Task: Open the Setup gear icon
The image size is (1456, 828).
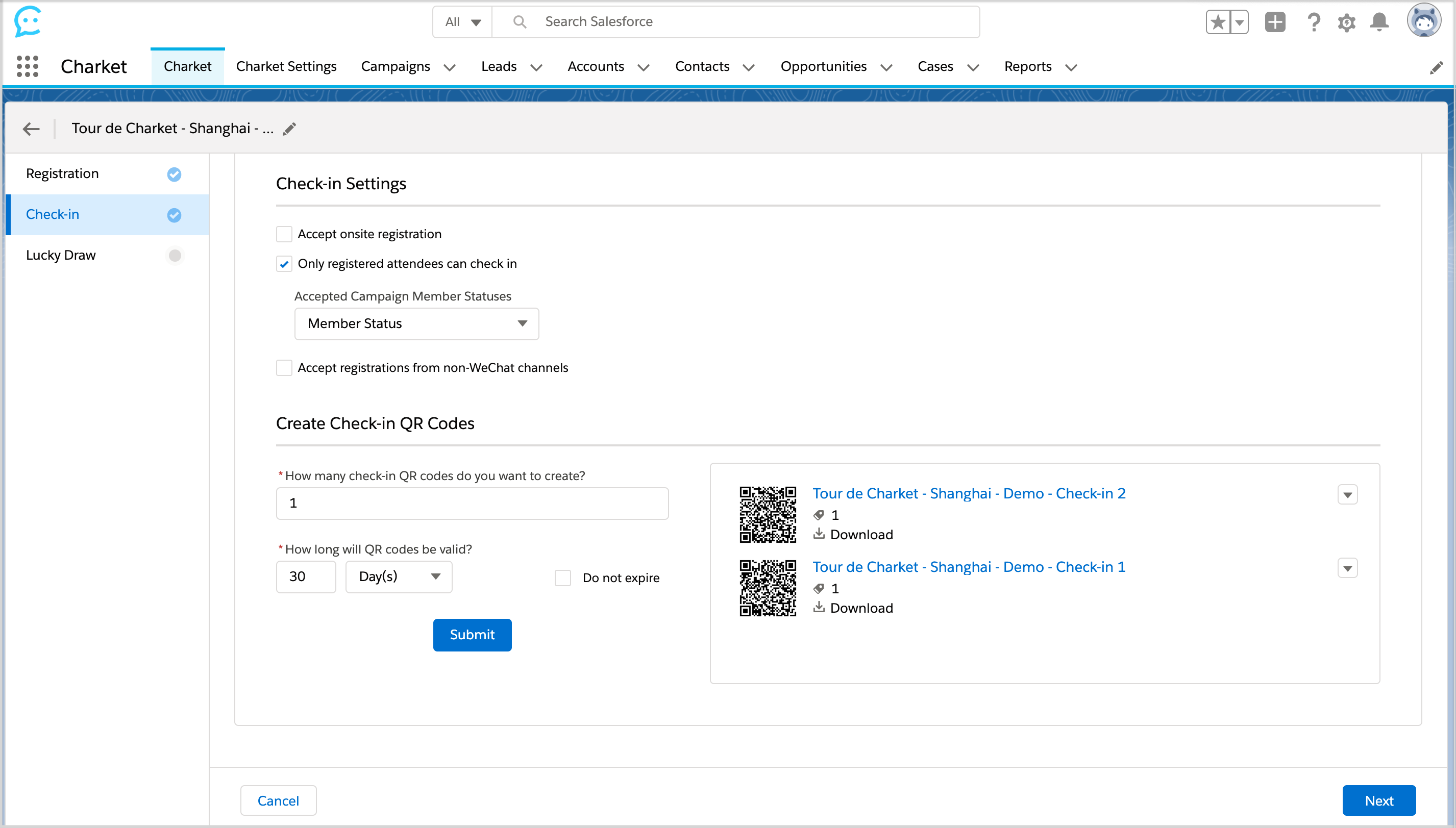Action: coord(1346,23)
